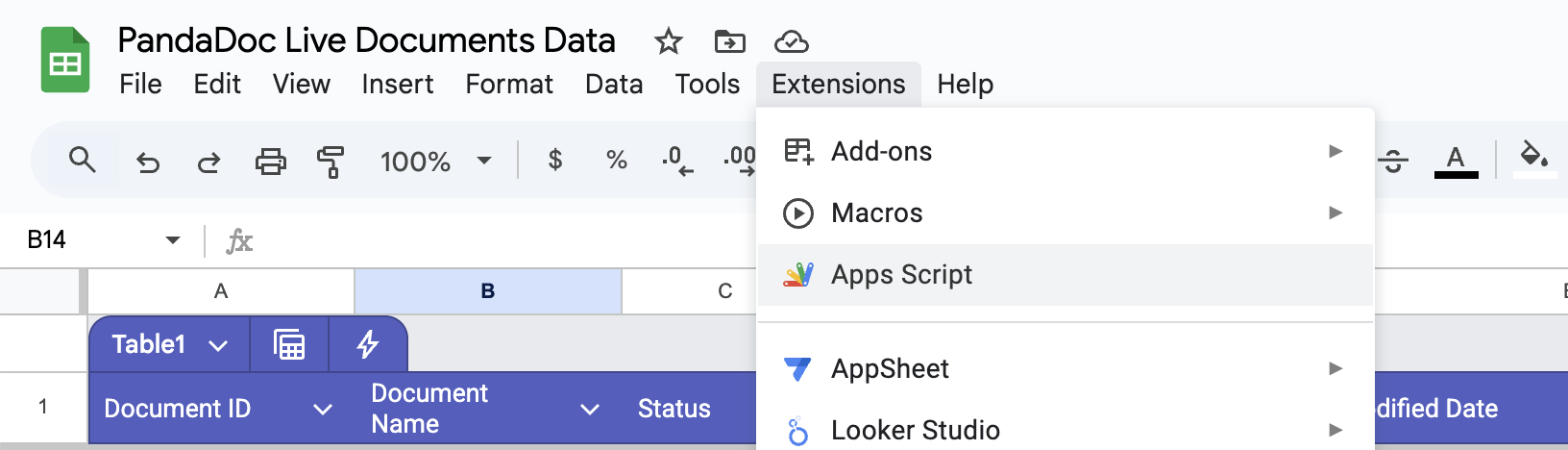The height and width of the screenshot is (450, 1568).
Task: Open the View menu
Action: click(x=302, y=85)
